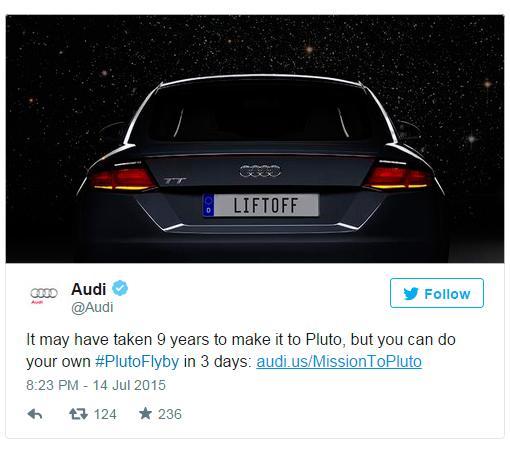Click the blue verified badge next to Audi
Screen dimensions: 510x452
(120, 288)
